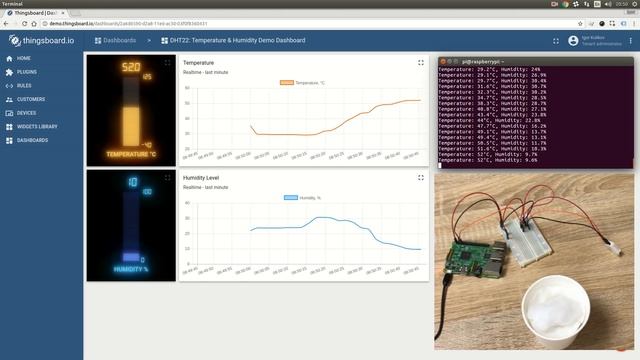Open Dashboards in the sidebar
The image size is (640, 360).
click(x=41, y=140)
